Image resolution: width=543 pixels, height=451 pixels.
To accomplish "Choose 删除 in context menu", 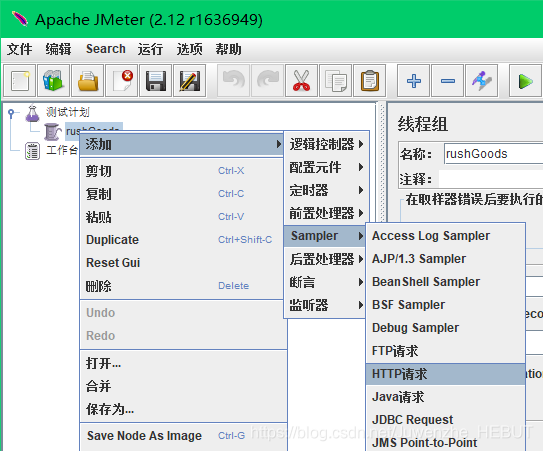I will click(182, 286).
